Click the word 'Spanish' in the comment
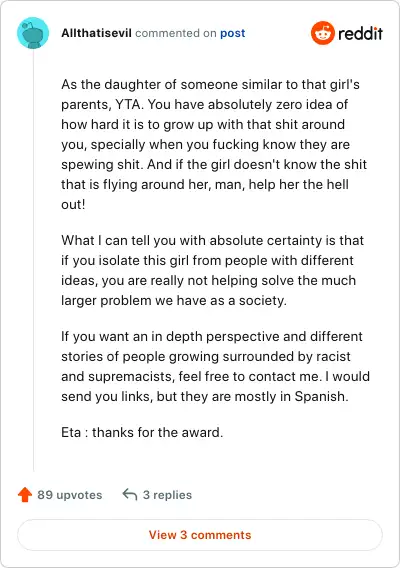 [319, 397]
